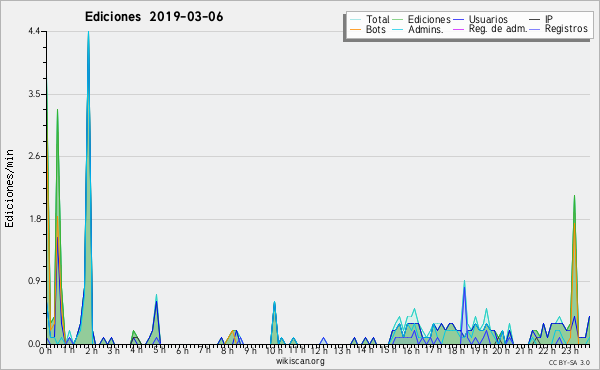Click the chart title Ediciones 2019-03-06
Screen dimensions: 600x370
154,17
